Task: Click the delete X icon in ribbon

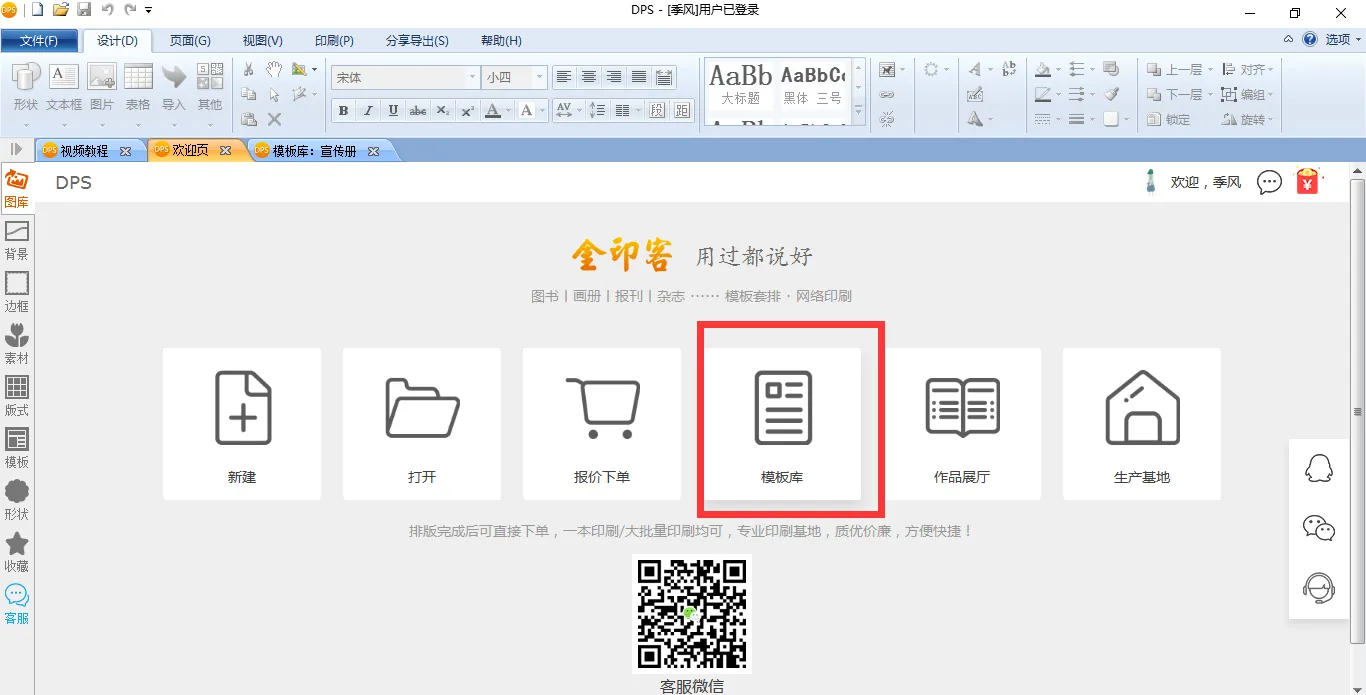Action: tap(274, 119)
